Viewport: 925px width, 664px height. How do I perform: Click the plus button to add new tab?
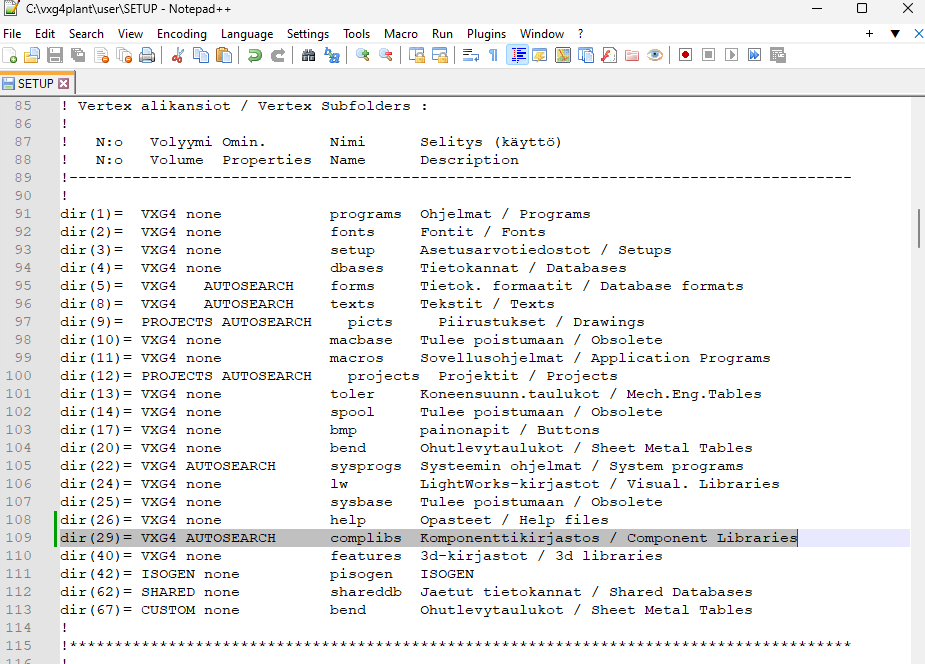point(870,33)
